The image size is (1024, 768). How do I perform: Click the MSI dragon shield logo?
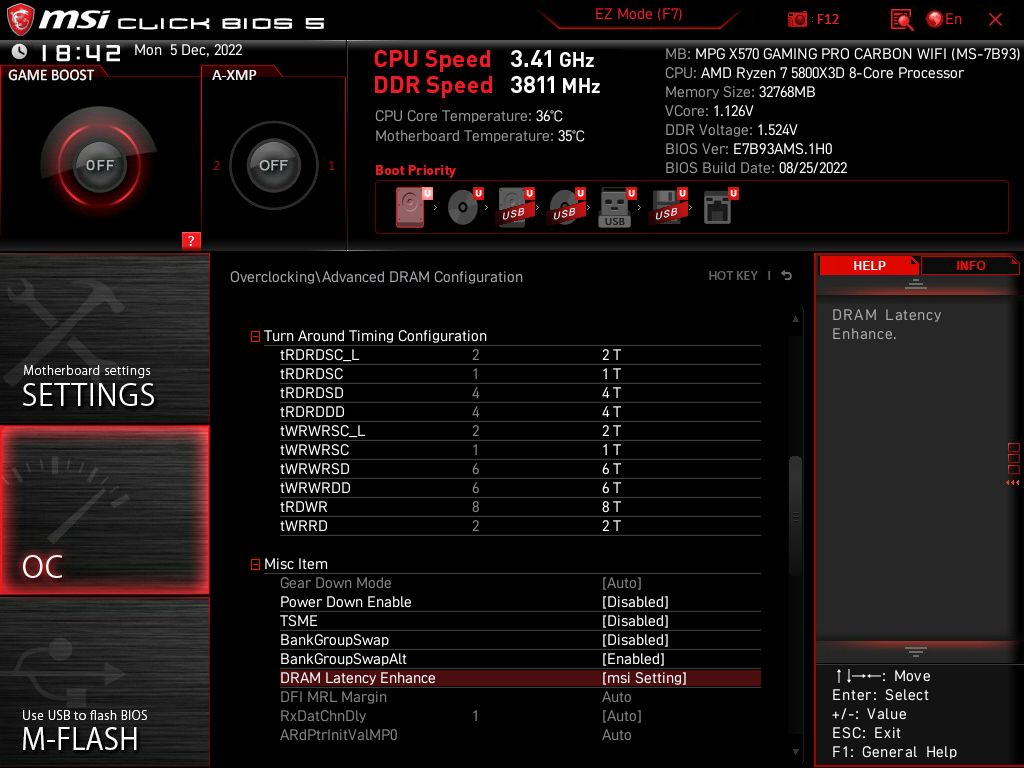point(20,19)
